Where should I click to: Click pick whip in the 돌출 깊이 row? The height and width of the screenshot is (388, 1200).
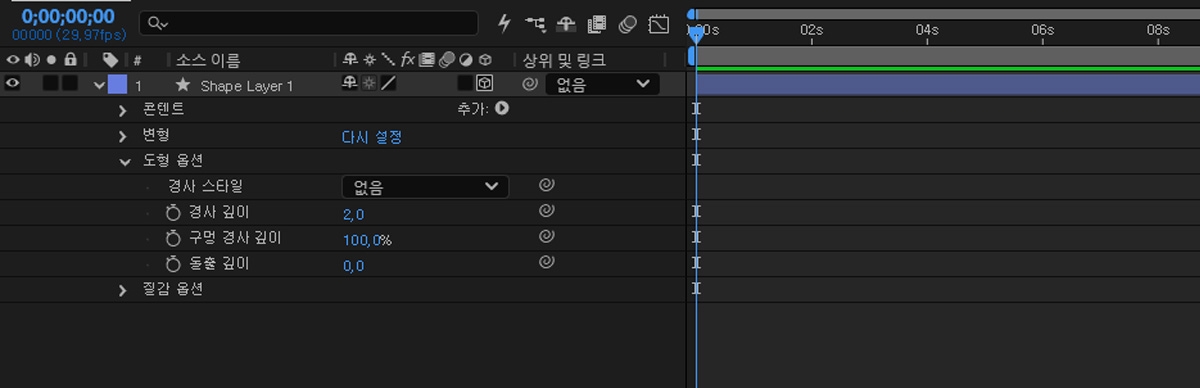(x=546, y=263)
